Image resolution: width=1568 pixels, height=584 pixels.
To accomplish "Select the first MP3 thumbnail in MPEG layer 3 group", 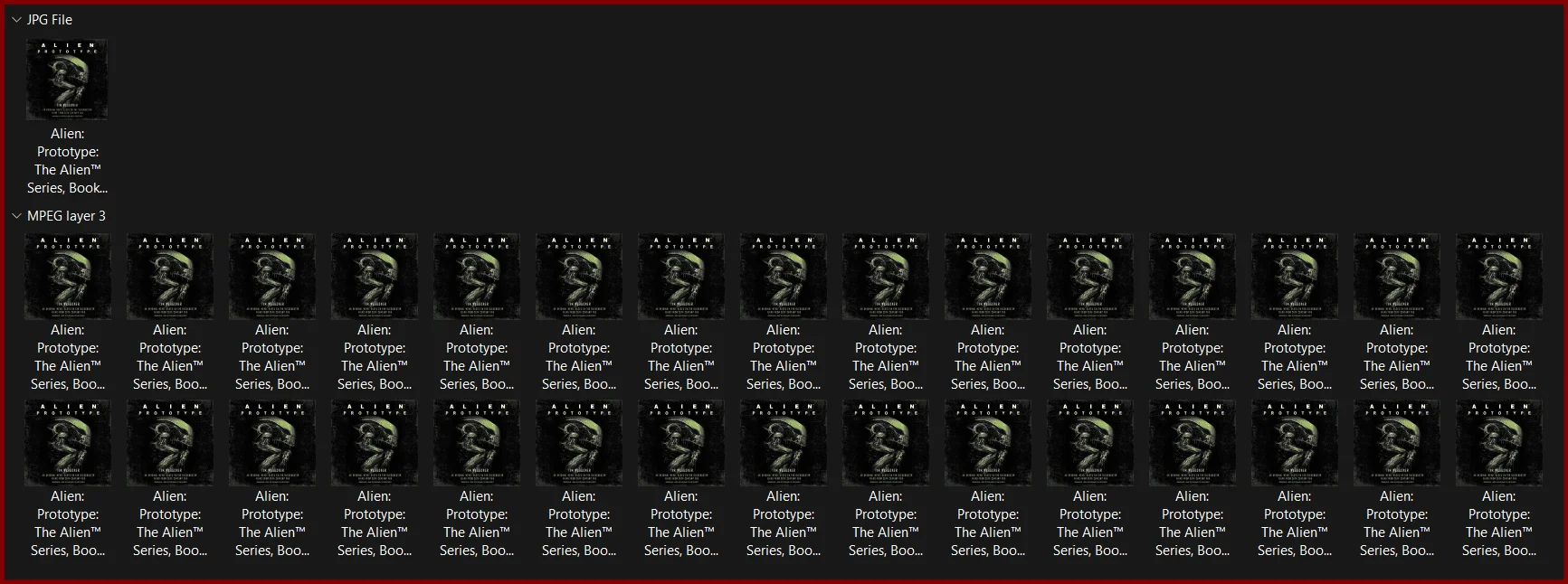I will point(67,276).
